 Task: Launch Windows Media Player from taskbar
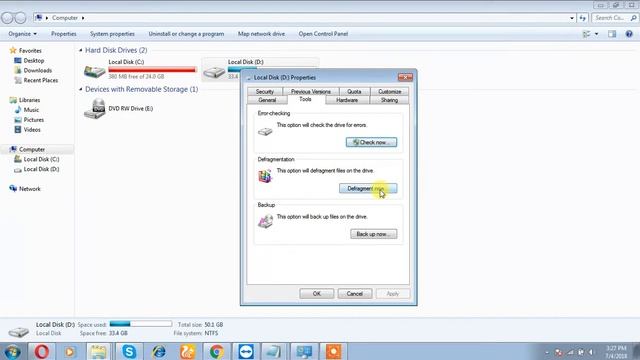(70, 351)
